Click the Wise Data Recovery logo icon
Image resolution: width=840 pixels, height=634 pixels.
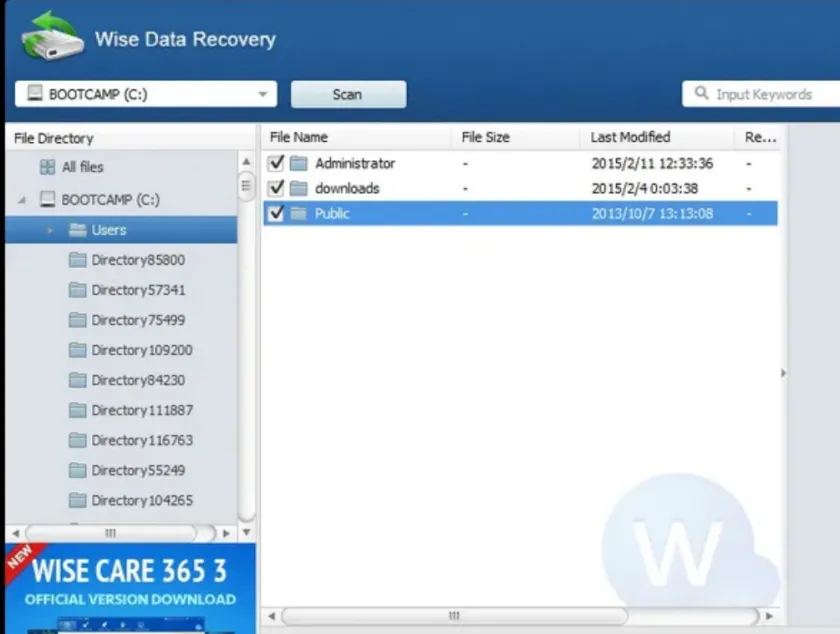(x=52, y=37)
